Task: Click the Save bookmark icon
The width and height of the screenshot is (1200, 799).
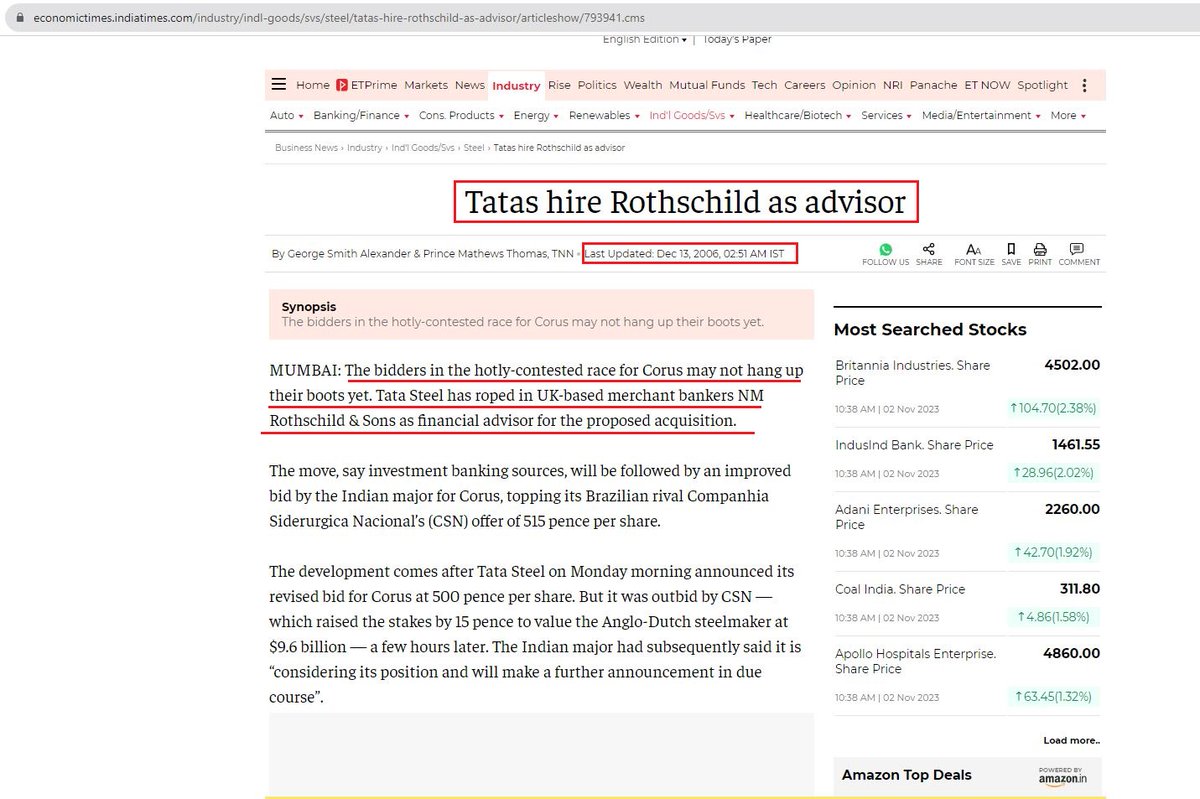Action: click(1011, 249)
